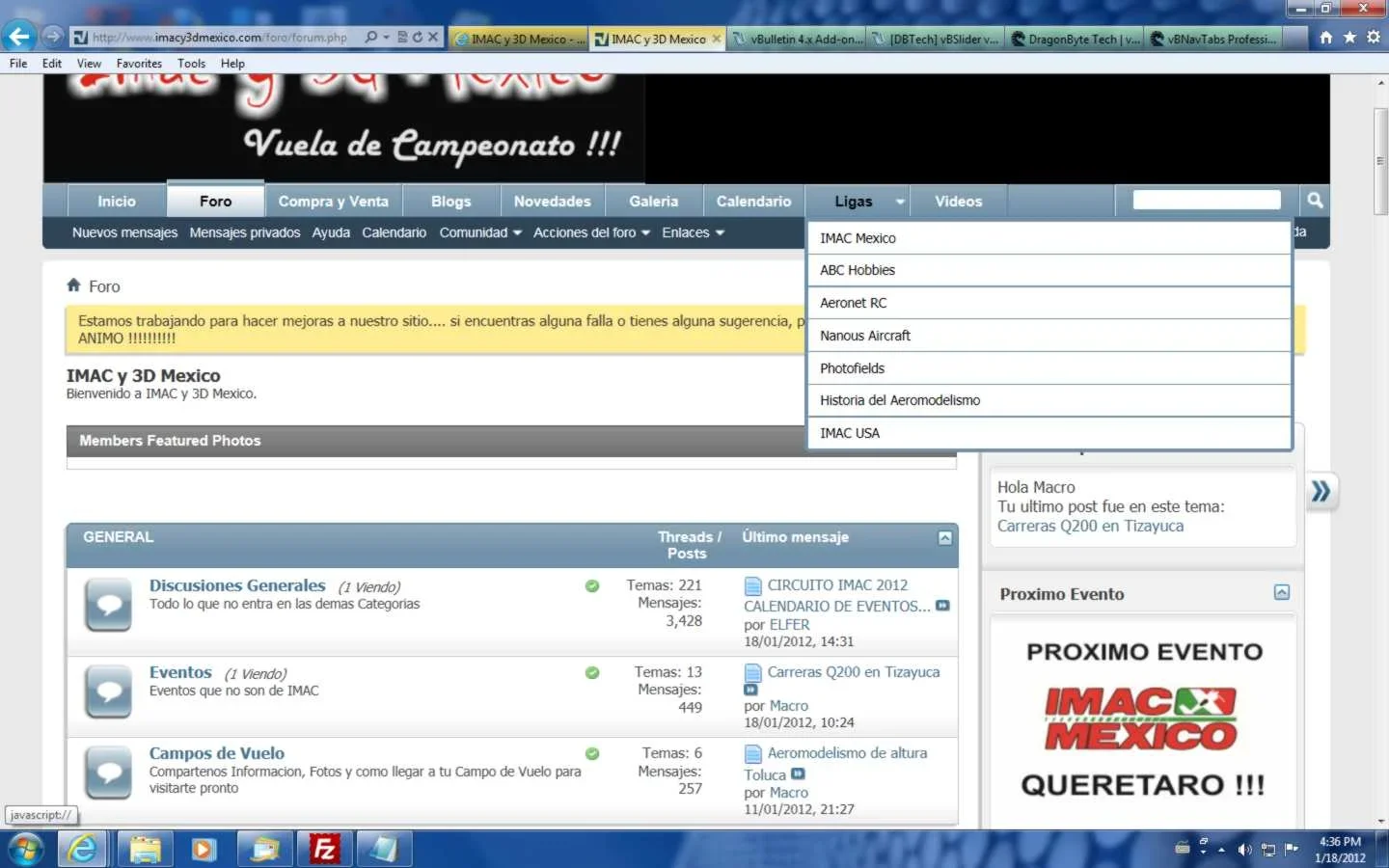Open Mensajes privados link
Viewport: 1389px width, 868px height.
tap(245, 232)
